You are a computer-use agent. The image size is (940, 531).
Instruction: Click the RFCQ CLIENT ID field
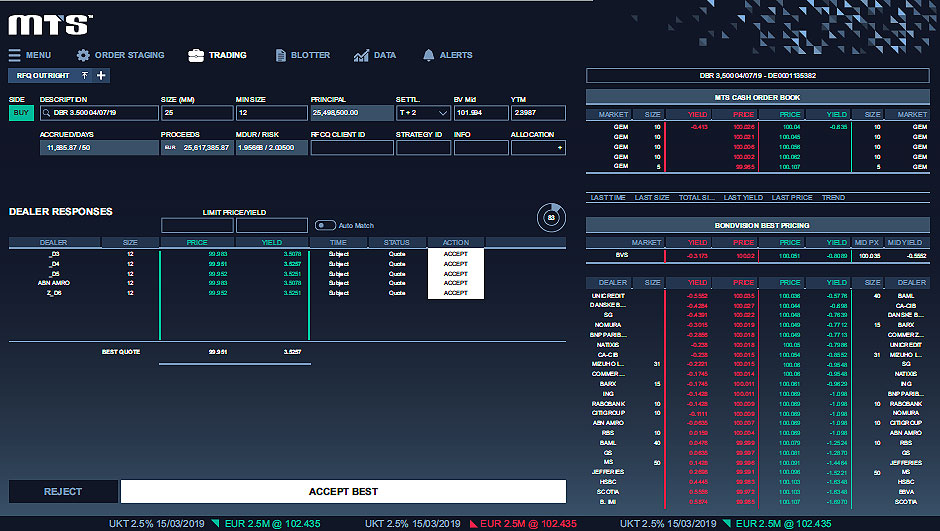[352, 147]
